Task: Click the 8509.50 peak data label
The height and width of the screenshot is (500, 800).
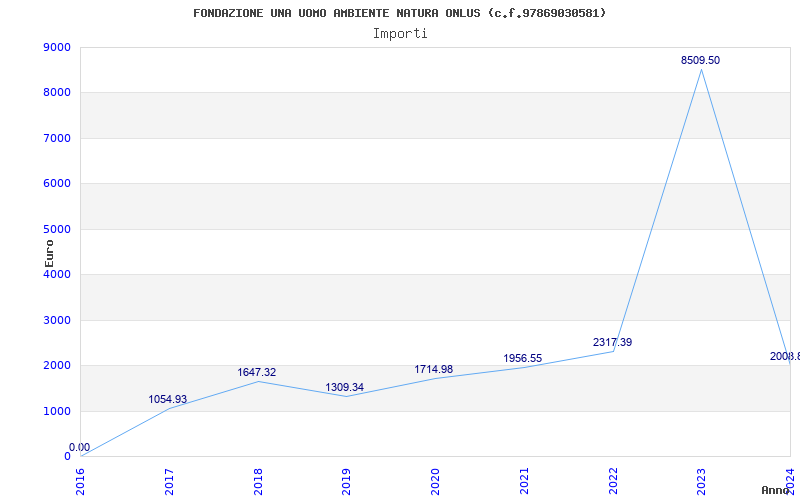Action: tap(700, 61)
